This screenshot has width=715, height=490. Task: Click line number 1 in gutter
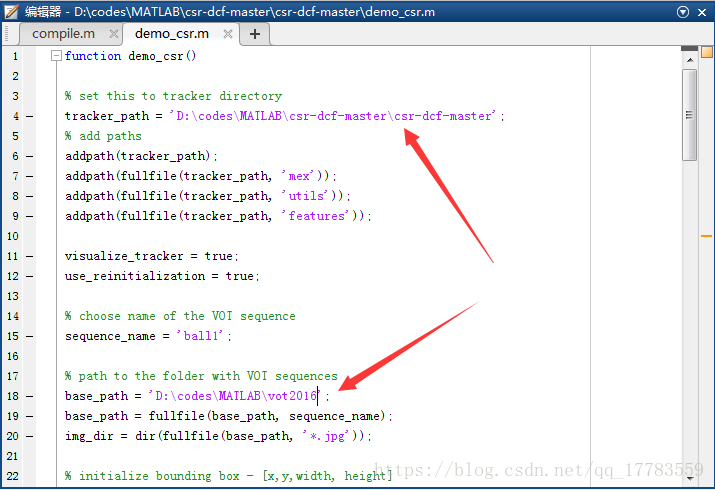tap(15, 56)
